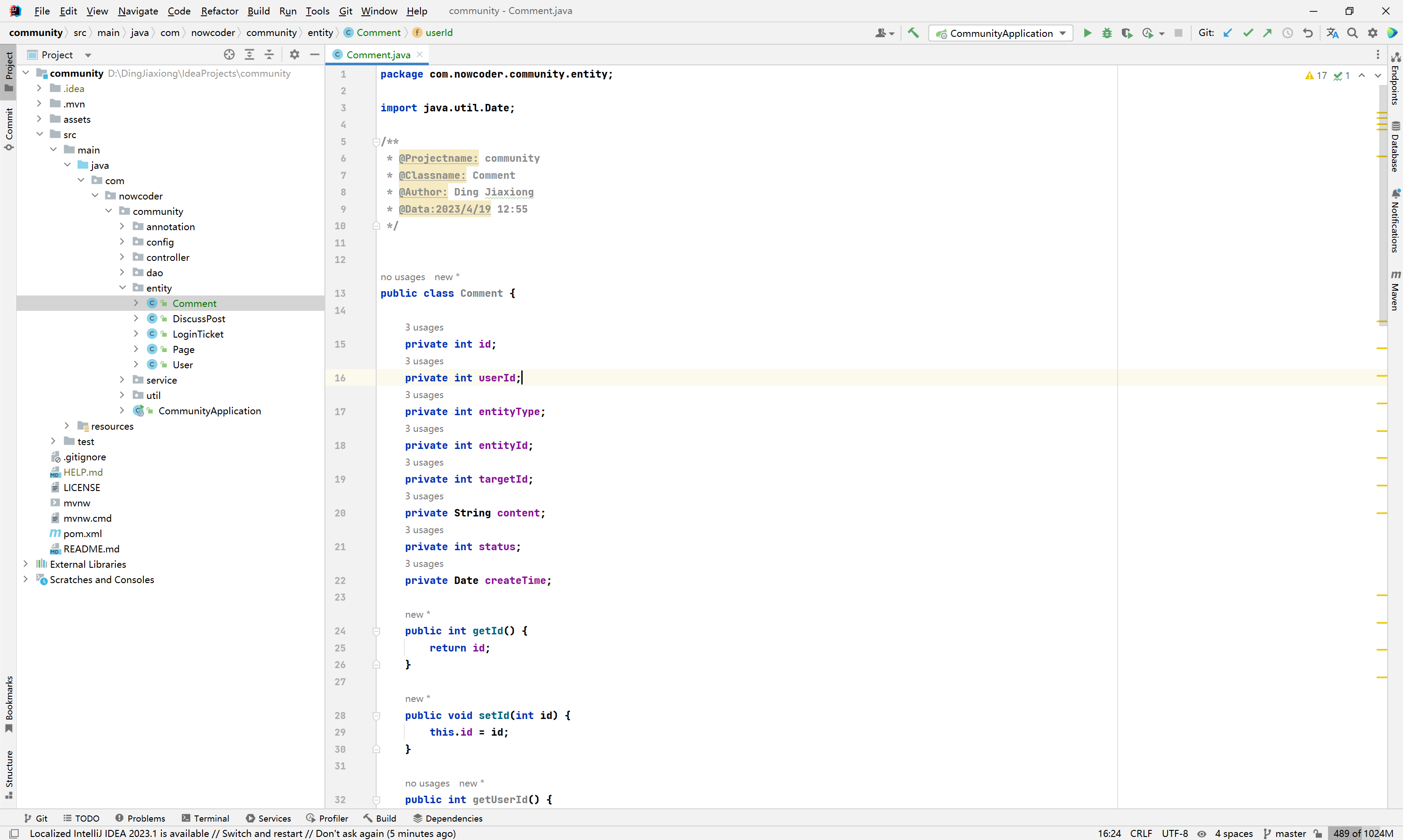
Task: Select the Comment.java editor tab
Action: coord(377,54)
